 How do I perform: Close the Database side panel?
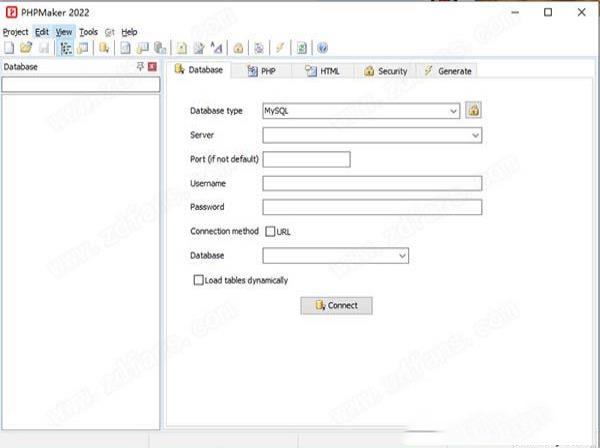coord(152,67)
